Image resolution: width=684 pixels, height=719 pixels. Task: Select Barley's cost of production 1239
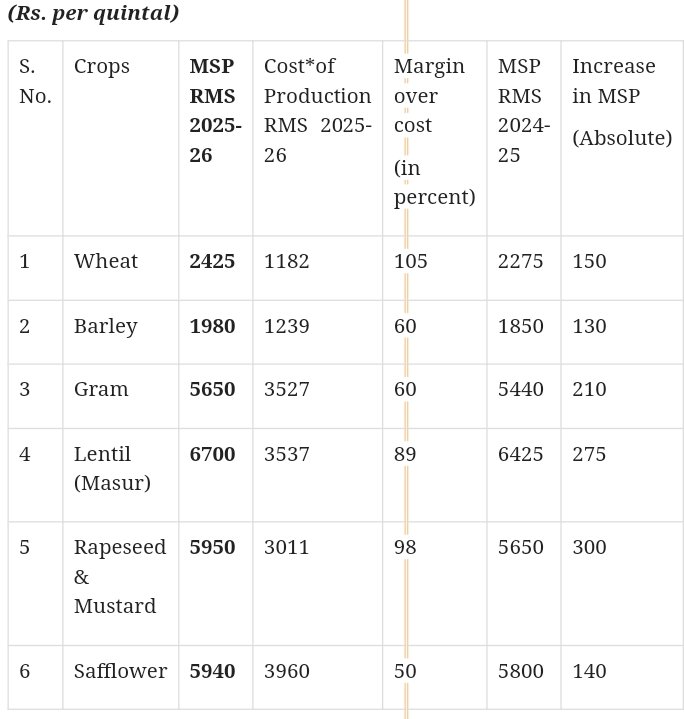click(x=287, y=326)
